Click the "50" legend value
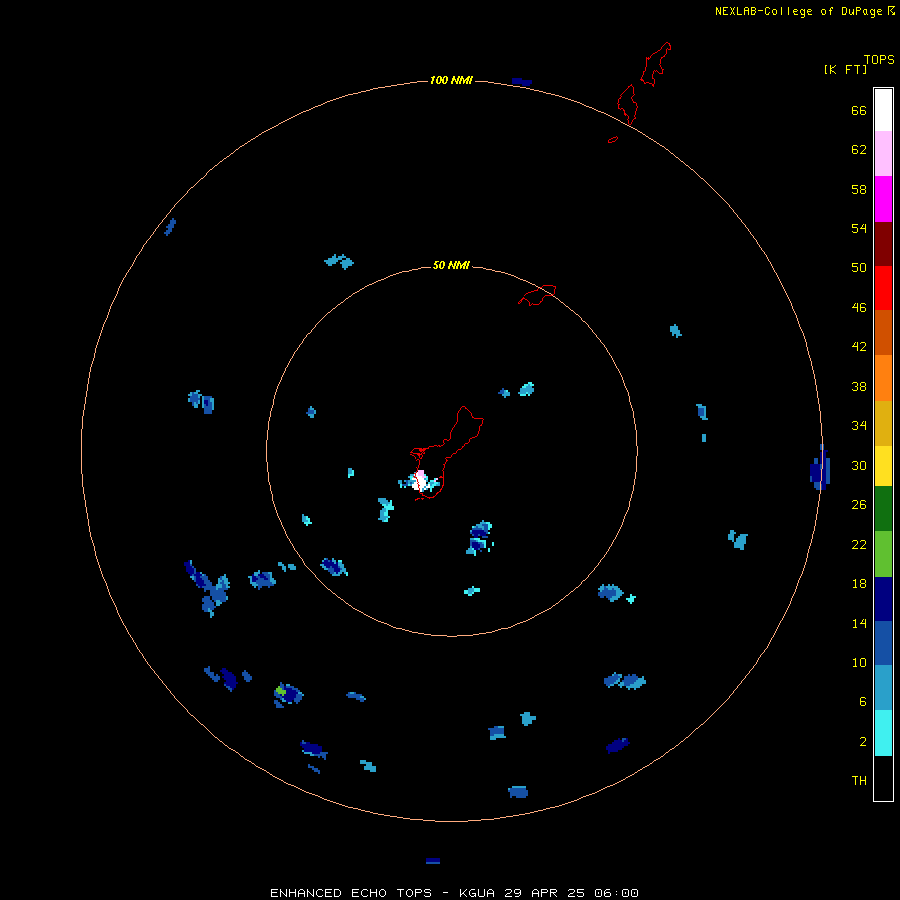Screen dimensions: 900x900 click(859, 267)
